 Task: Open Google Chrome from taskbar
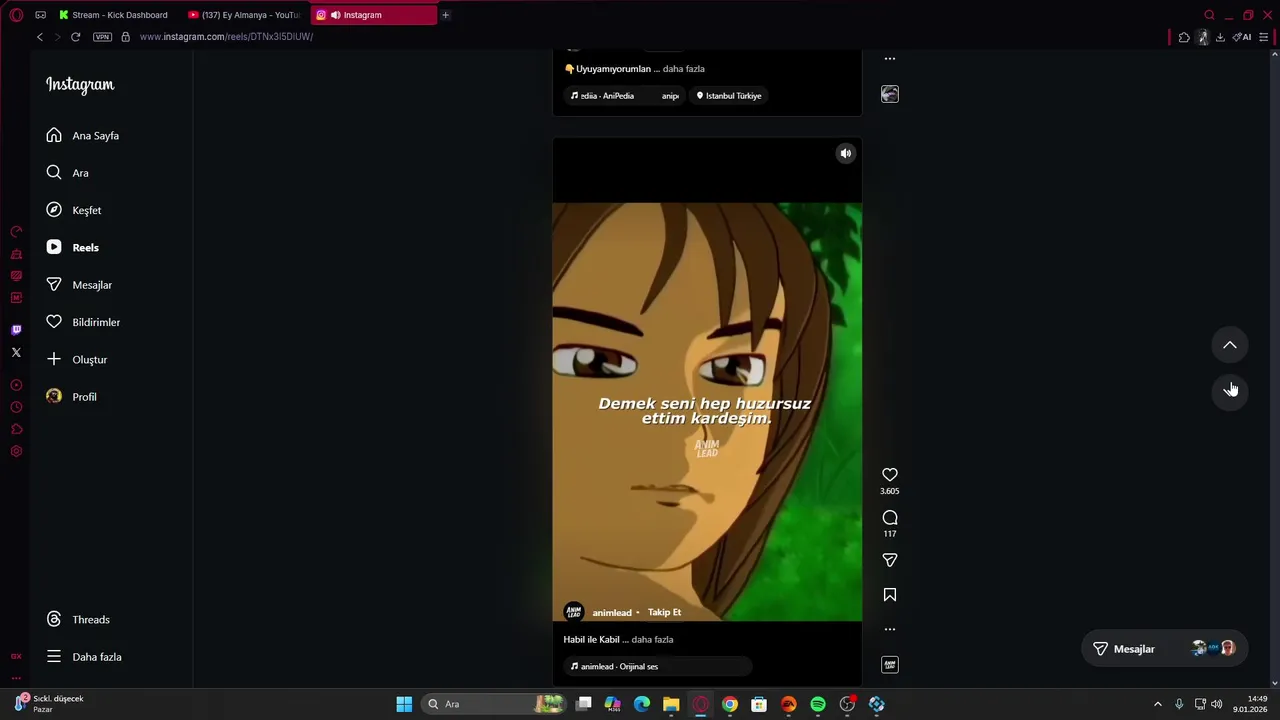click(730, 704)
